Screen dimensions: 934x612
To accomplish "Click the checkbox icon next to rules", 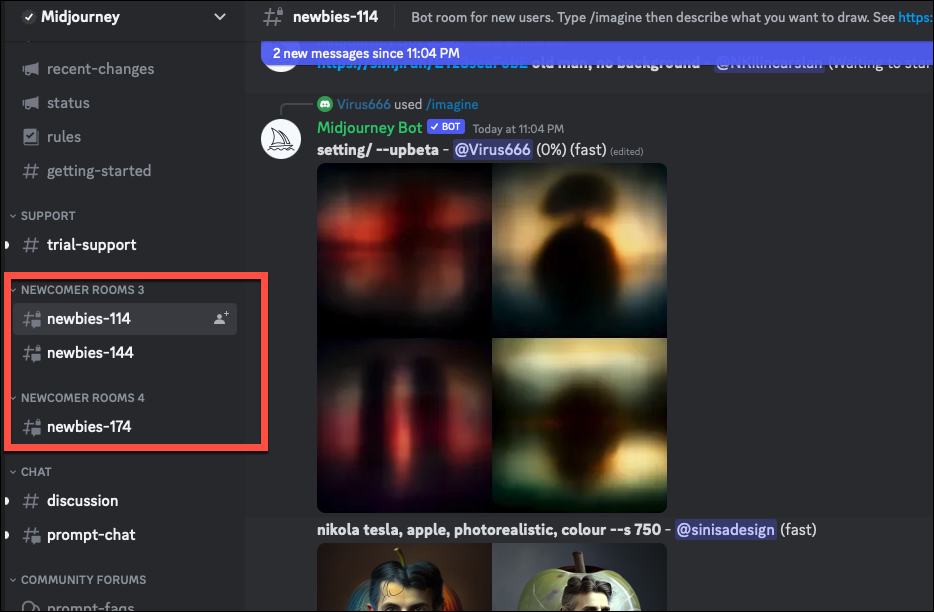I will 31,137.
